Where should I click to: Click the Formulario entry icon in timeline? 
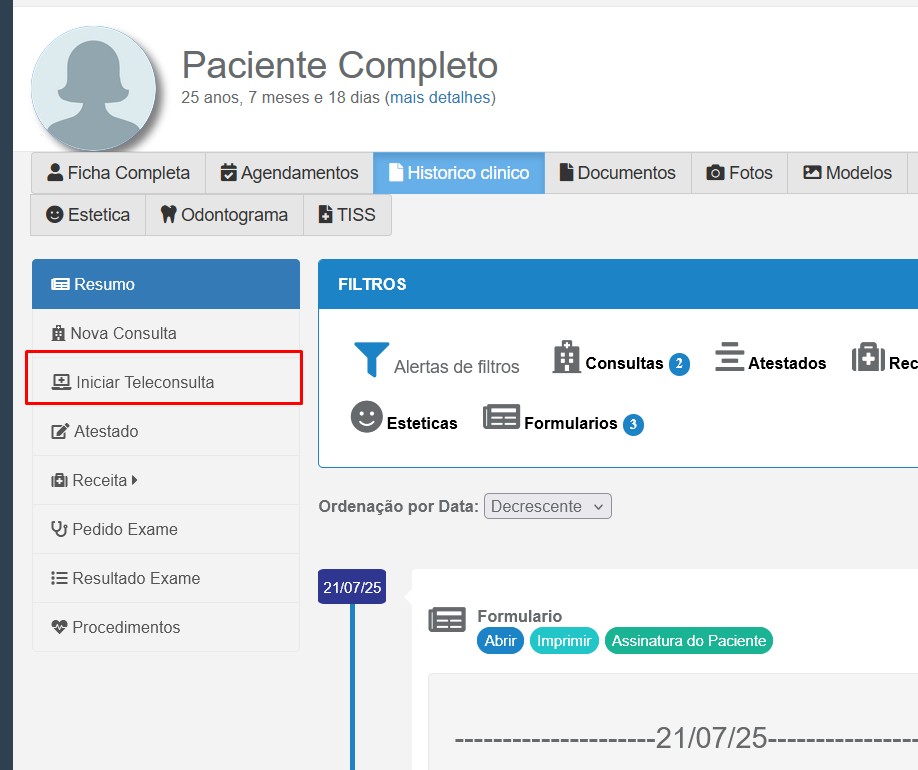(x=447, y=620)
